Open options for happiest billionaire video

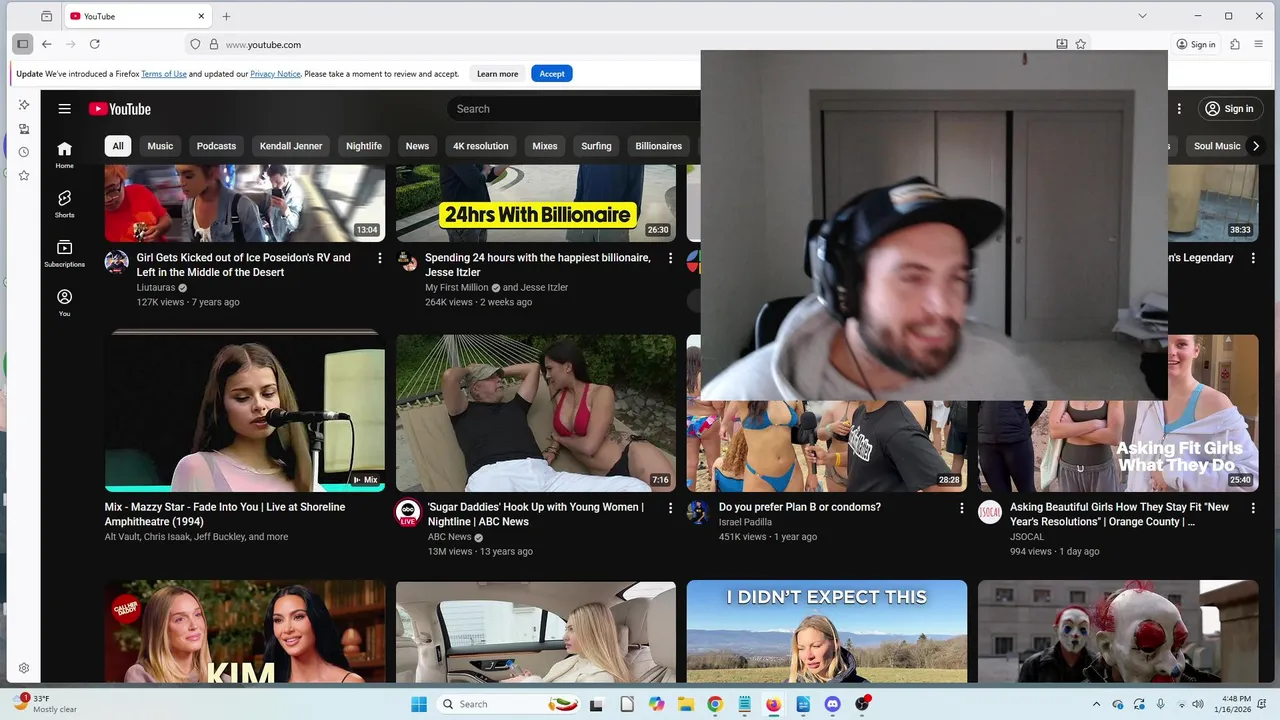click(670, 258)
